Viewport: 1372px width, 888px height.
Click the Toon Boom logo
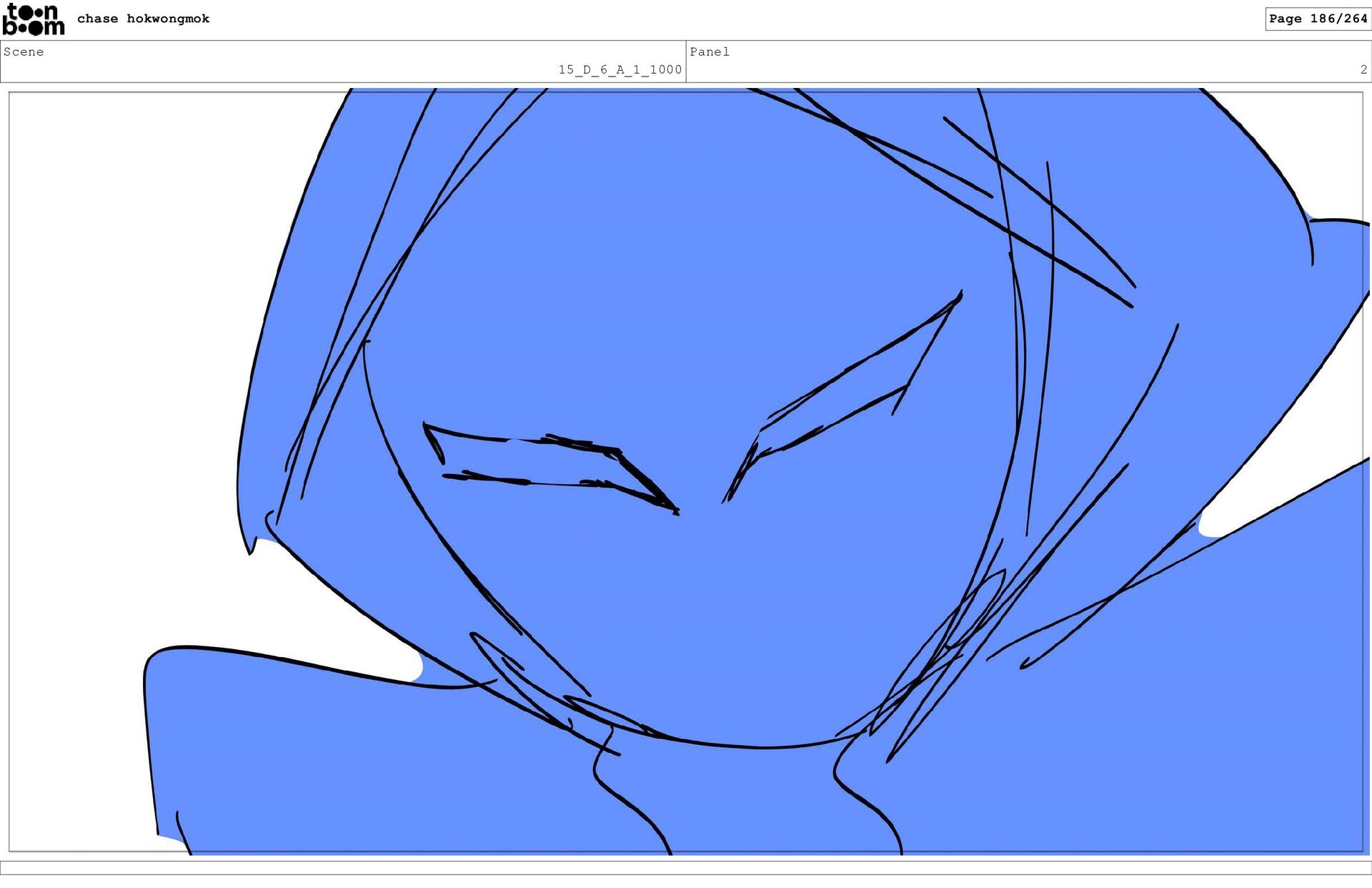pos(33,19)
